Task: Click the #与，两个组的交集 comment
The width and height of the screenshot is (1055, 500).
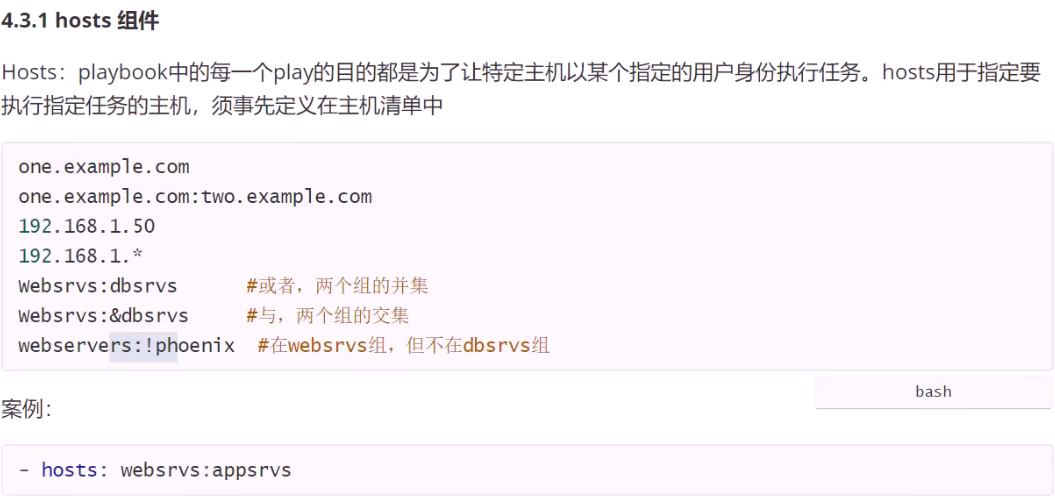Action: click(x=328, y=316)
